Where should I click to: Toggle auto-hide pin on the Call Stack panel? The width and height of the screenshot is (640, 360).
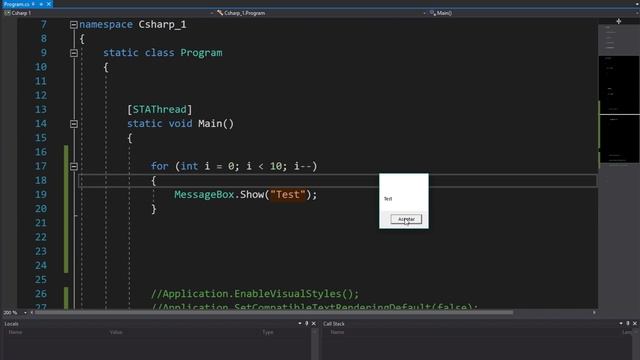628,323
